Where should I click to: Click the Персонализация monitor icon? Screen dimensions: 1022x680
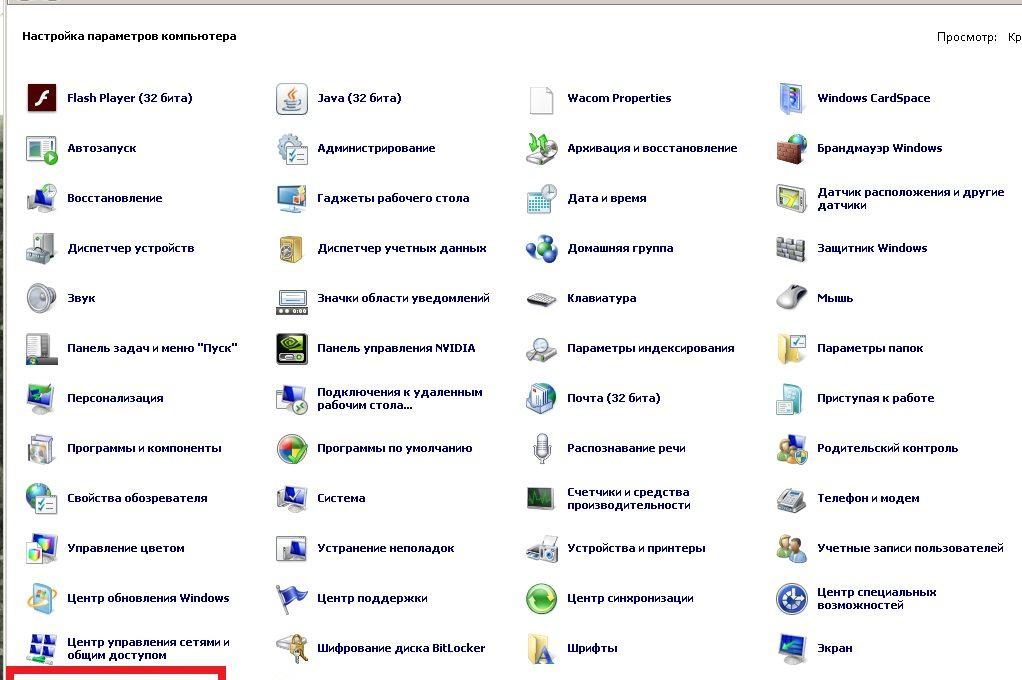[42, 398]
